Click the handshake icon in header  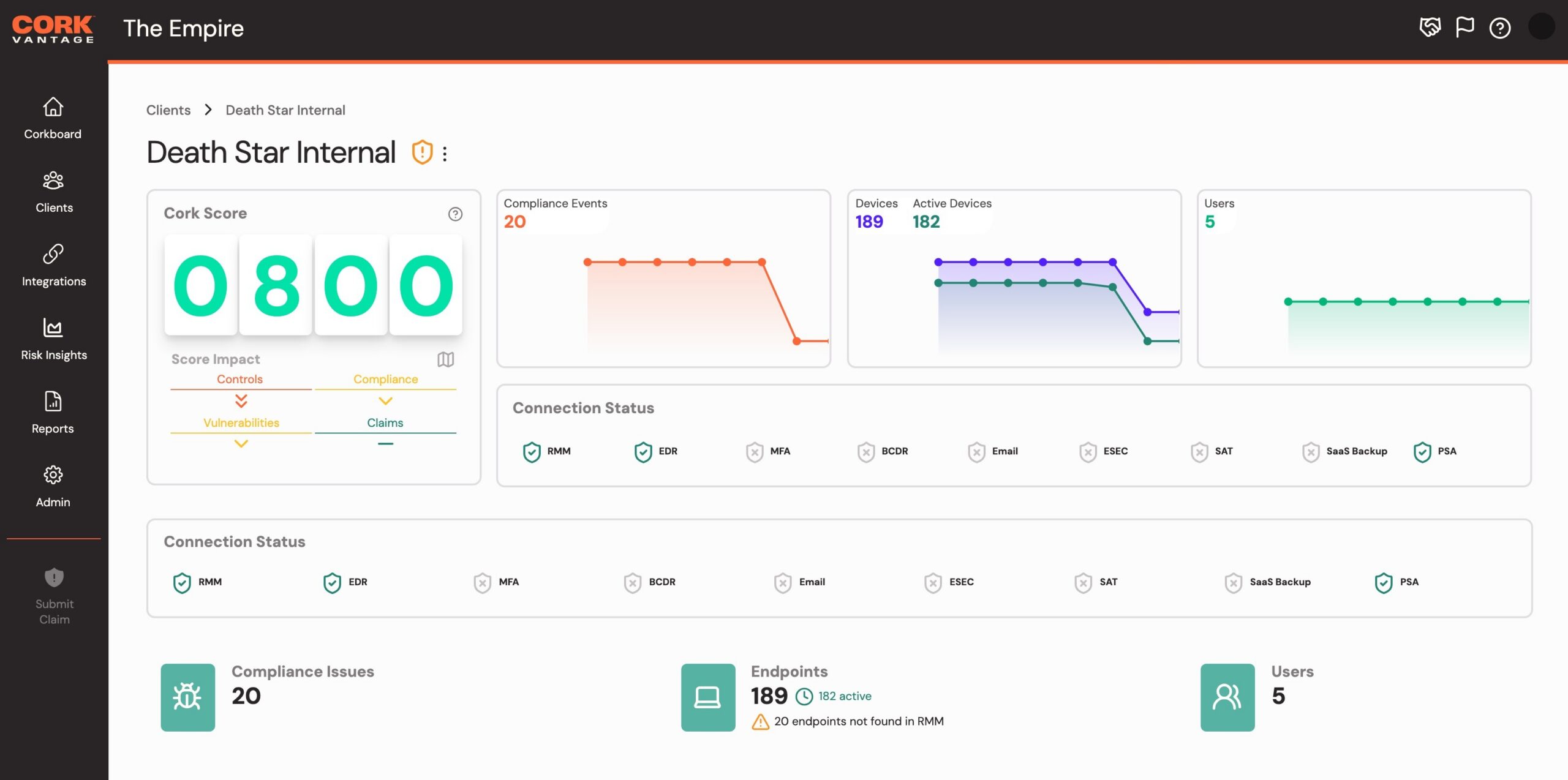coord(1430,28)
